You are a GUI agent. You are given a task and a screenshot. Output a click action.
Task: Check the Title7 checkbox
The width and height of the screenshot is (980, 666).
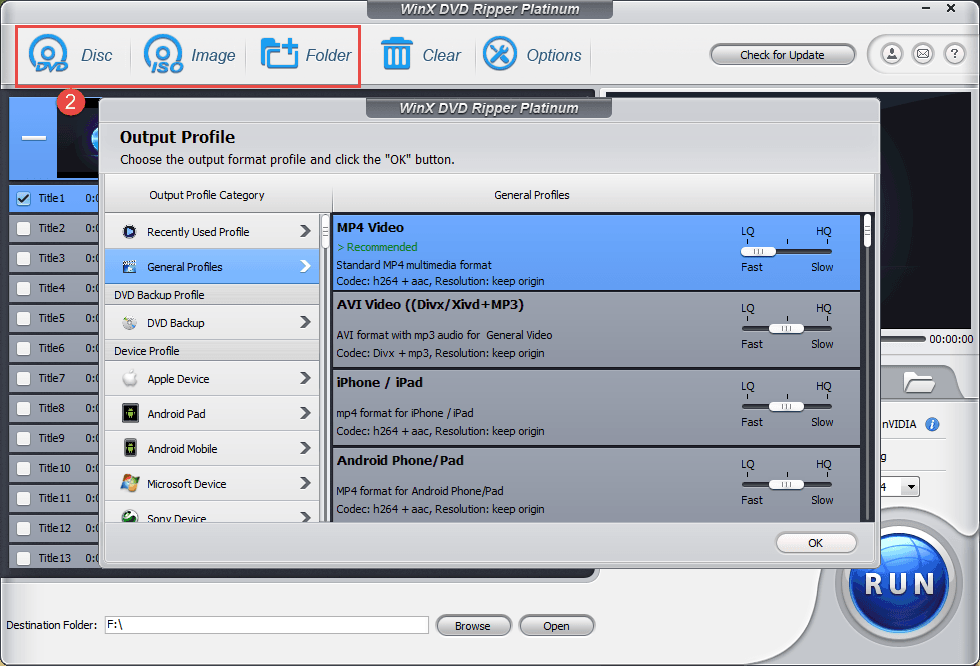click(x=24, y=378)
